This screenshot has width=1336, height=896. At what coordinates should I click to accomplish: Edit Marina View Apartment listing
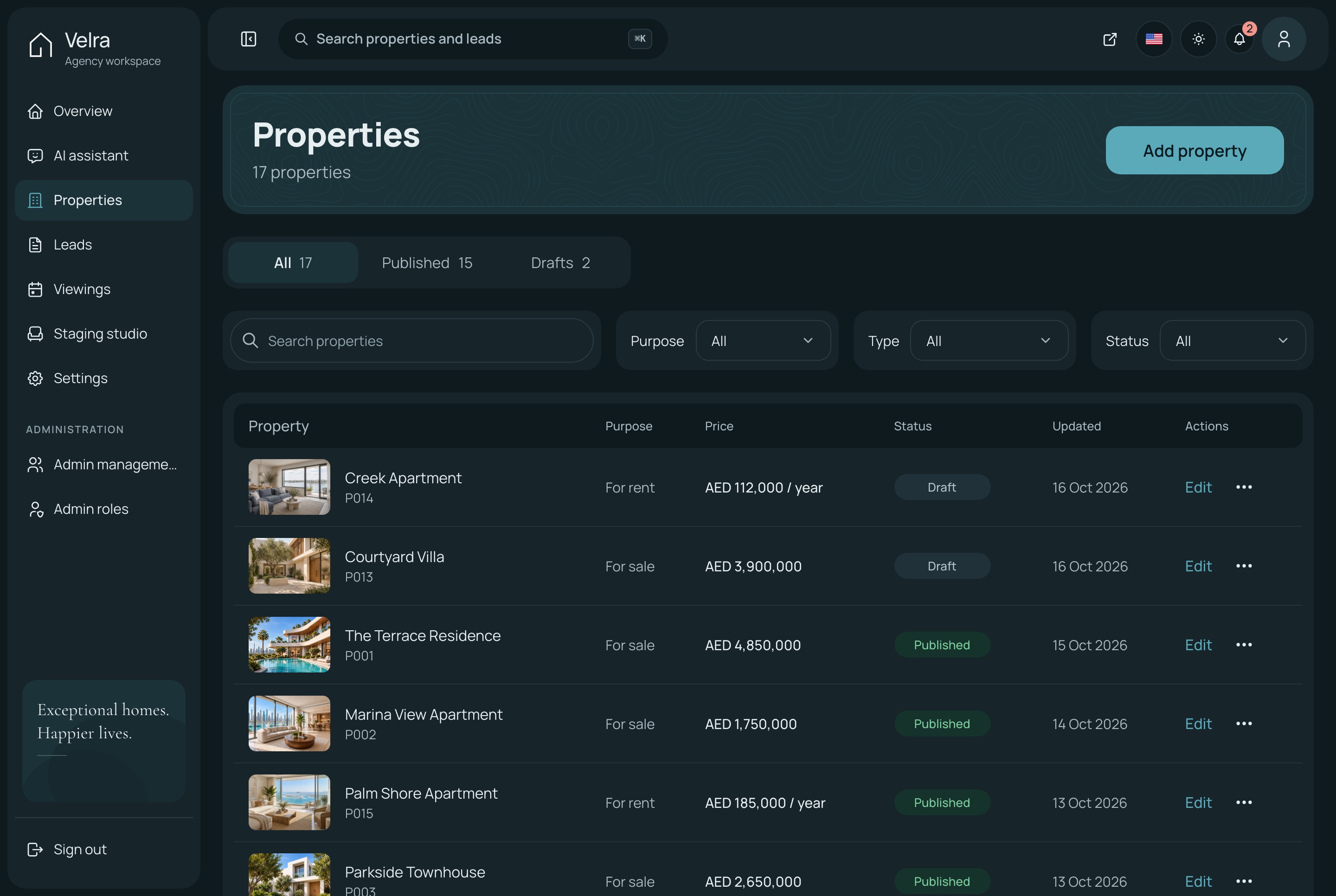(x=1198, y=724)
